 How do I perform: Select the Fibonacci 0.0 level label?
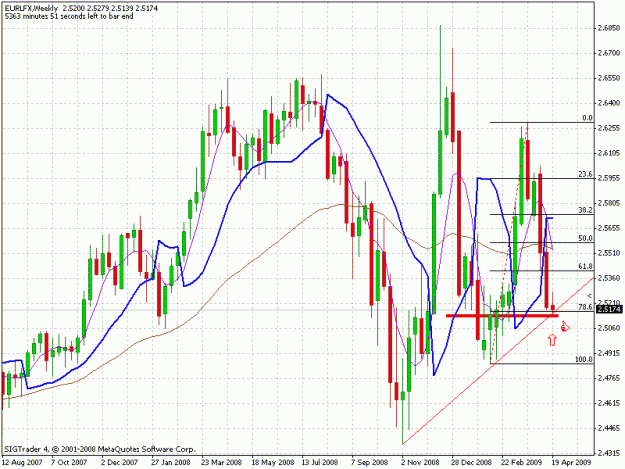(x=588, y=118)
